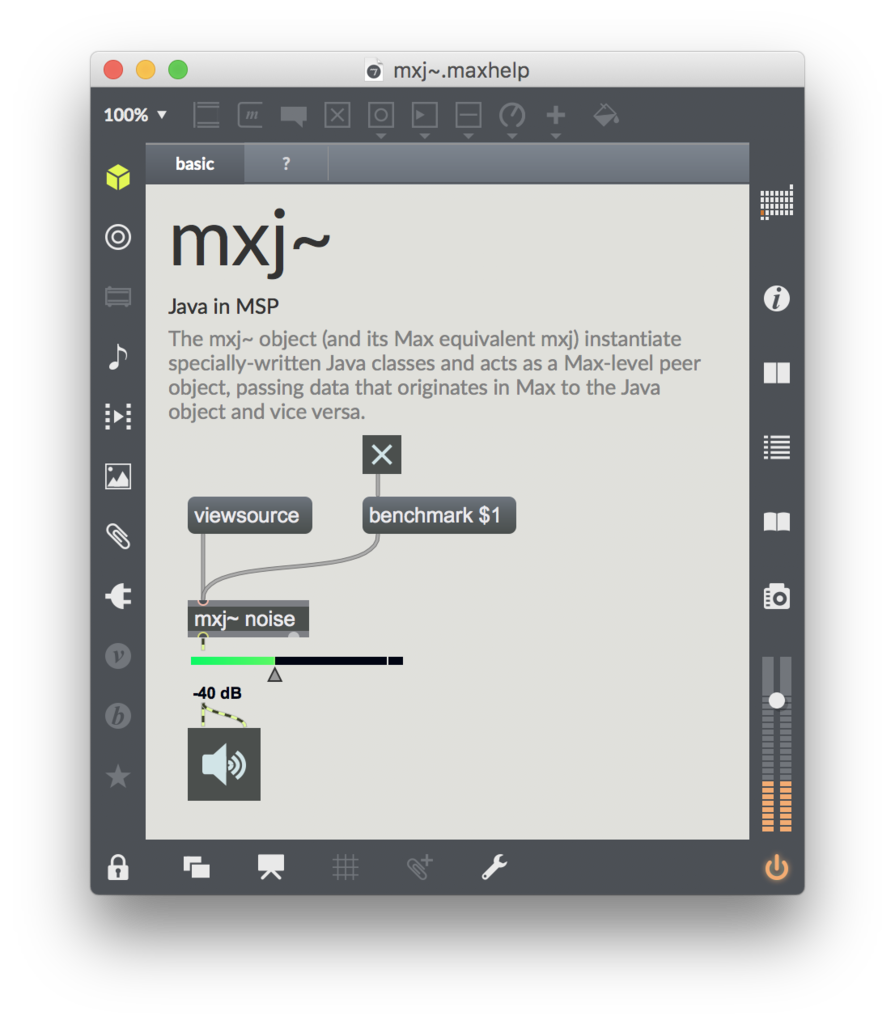Open the module rack icon in left sidebar
Screen dimensions: 895x1024
point(118,297)
